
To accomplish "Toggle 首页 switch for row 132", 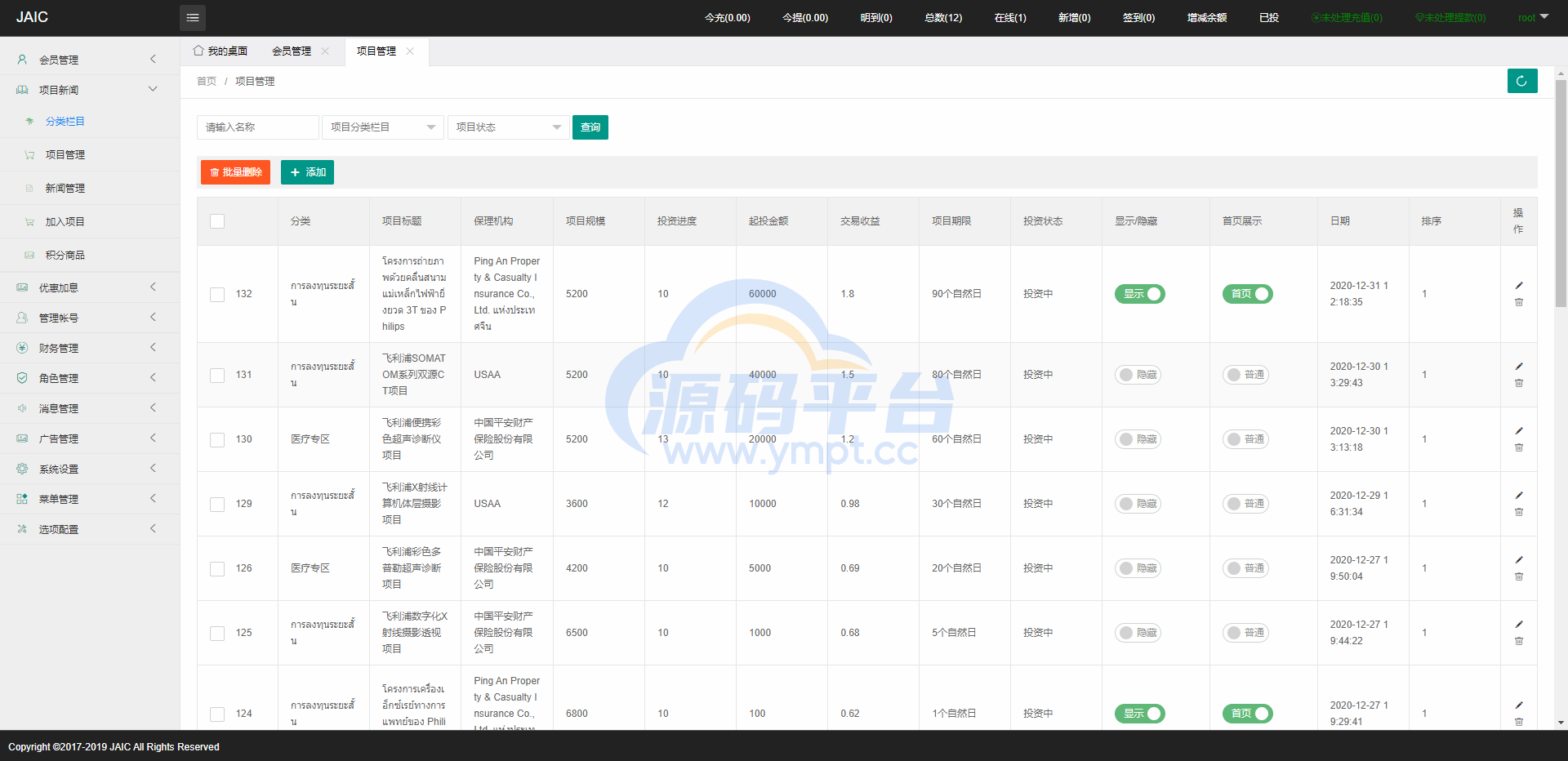I will tap(1247, 294).
